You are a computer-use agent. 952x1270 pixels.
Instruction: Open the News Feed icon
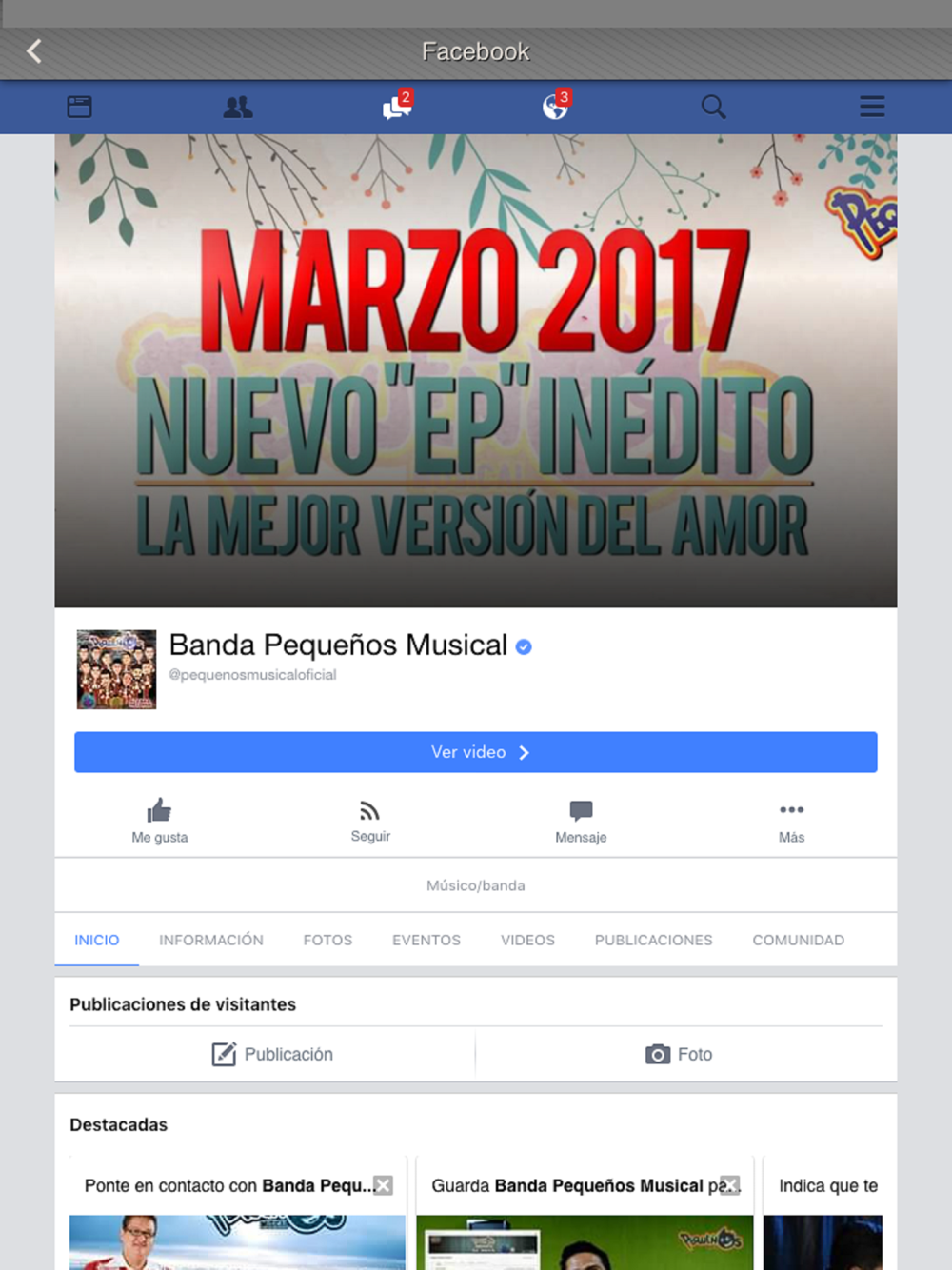80,107
